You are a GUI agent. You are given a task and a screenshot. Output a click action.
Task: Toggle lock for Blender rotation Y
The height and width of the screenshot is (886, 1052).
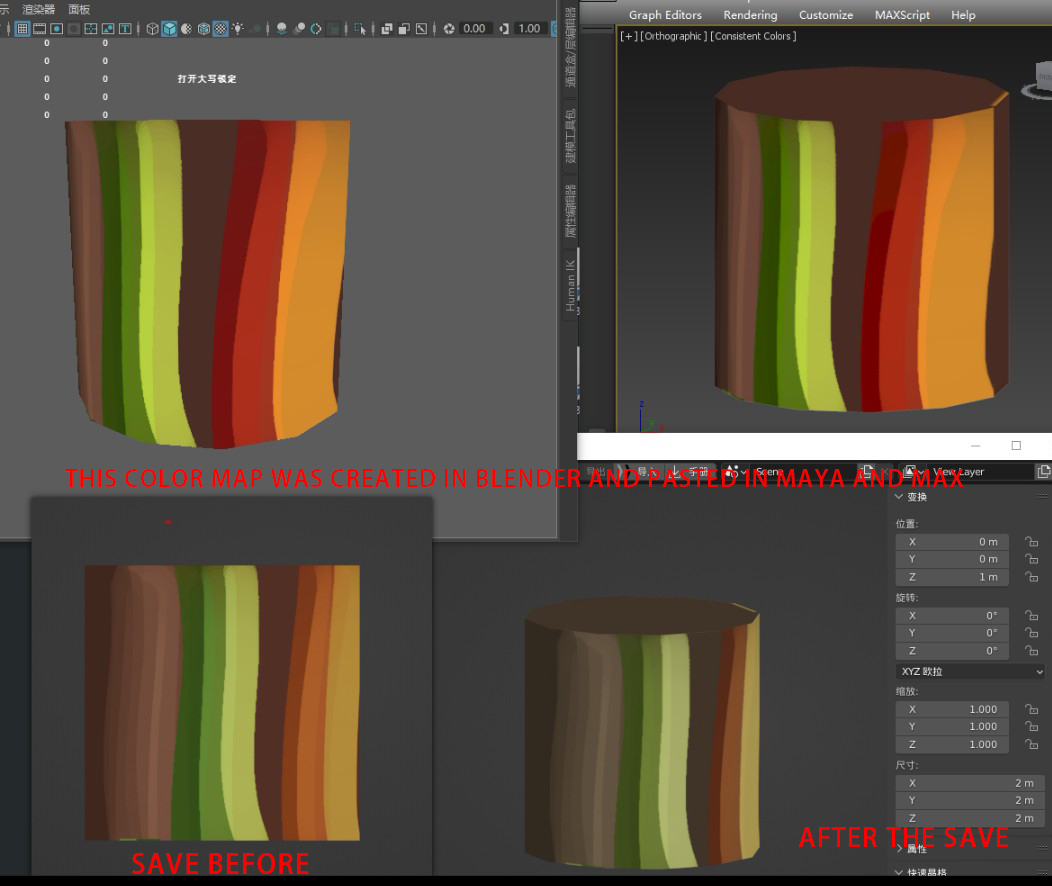tap(1031, 633)
